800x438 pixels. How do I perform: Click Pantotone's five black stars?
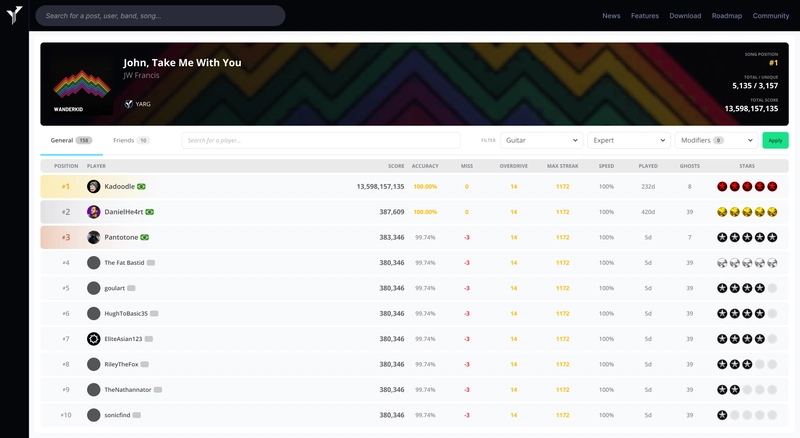pyautogui.click(x=747, y=237)
